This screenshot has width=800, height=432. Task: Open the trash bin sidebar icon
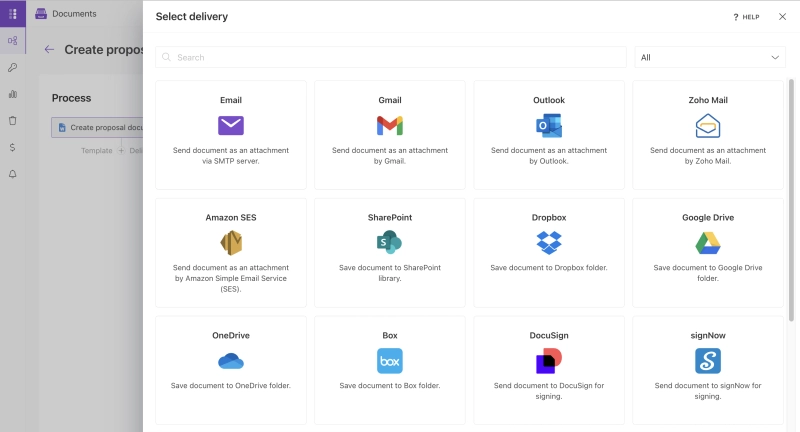click(x=13, y=121)
